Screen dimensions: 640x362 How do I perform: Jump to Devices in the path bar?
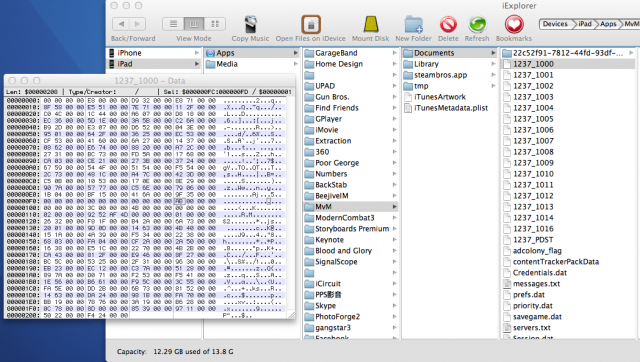(555, 24)
